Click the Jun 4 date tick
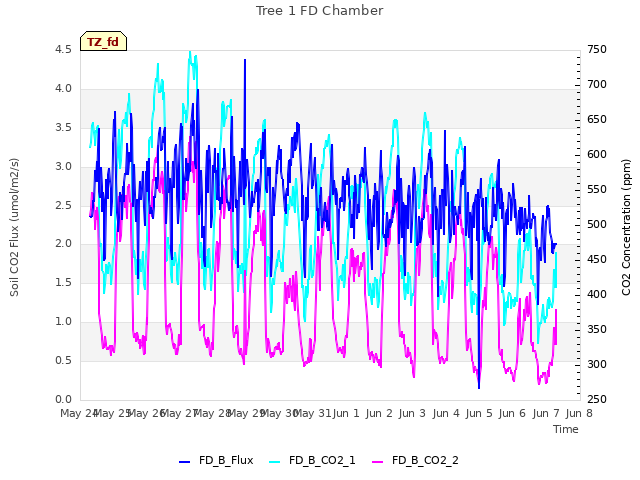640x480 pixels. tap(446, 413)
